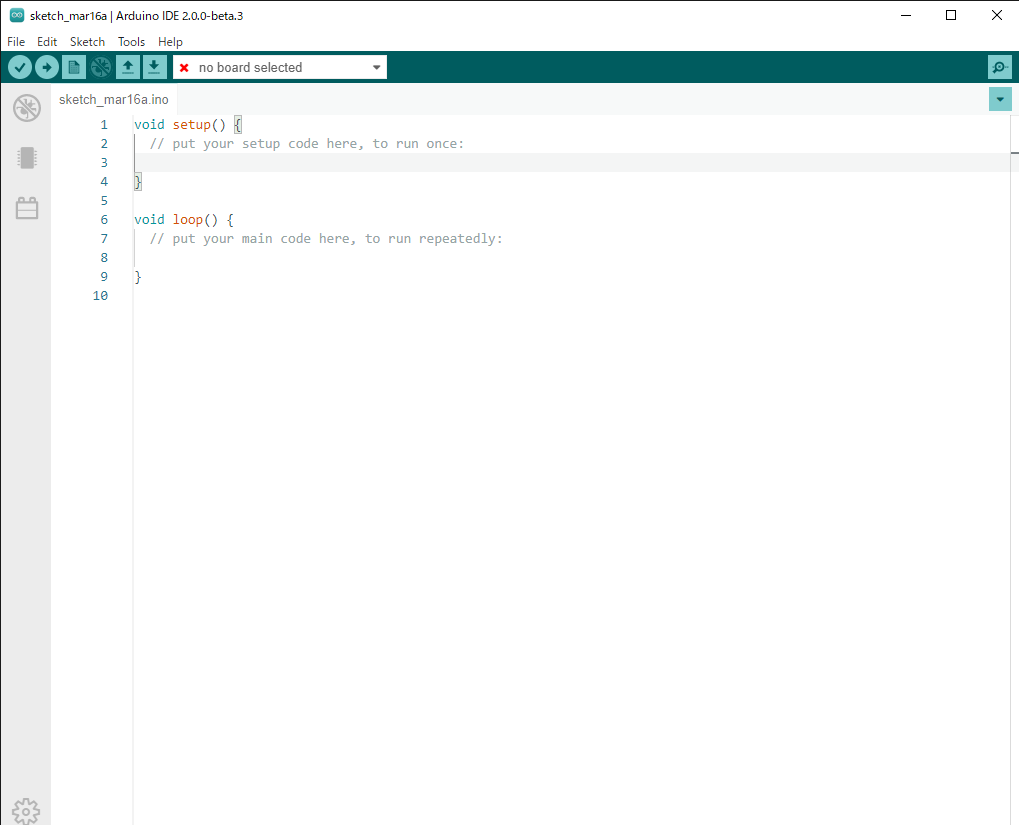This screenshot has height=825, width=1019.
Task: Open the no board selected dropdown
Action: click(x=279, y=67)
